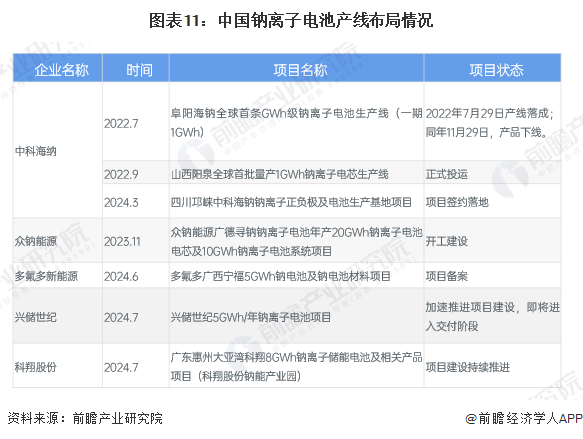Click the 2023.11 date cell

click(x=136, y=241)
